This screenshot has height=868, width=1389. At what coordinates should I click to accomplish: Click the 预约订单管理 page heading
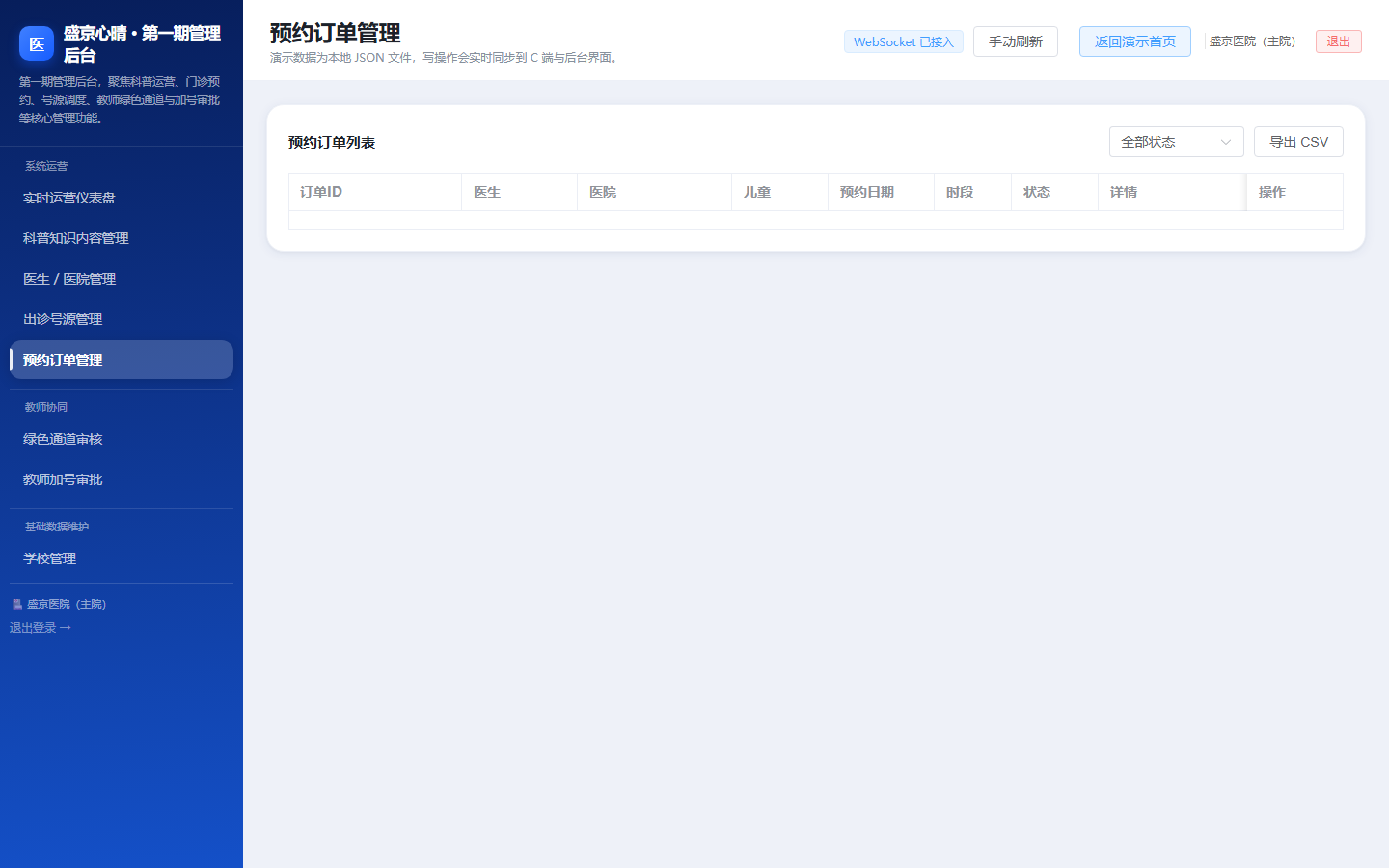tap(335, 33)
